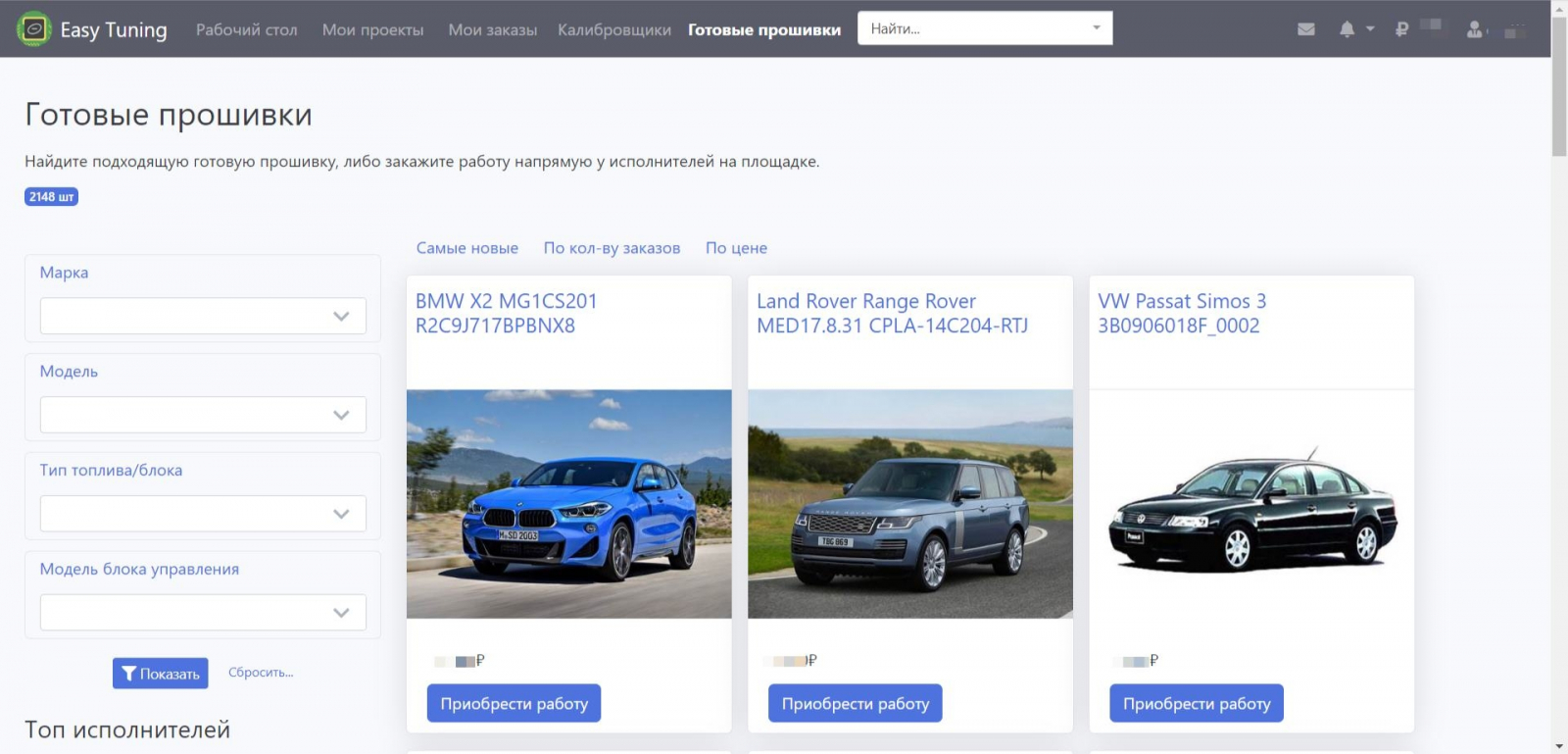The height and width of the screenshot is (754, 1568).
Task: Click the blue BMW X2 photo
Action: click(569, 504)
